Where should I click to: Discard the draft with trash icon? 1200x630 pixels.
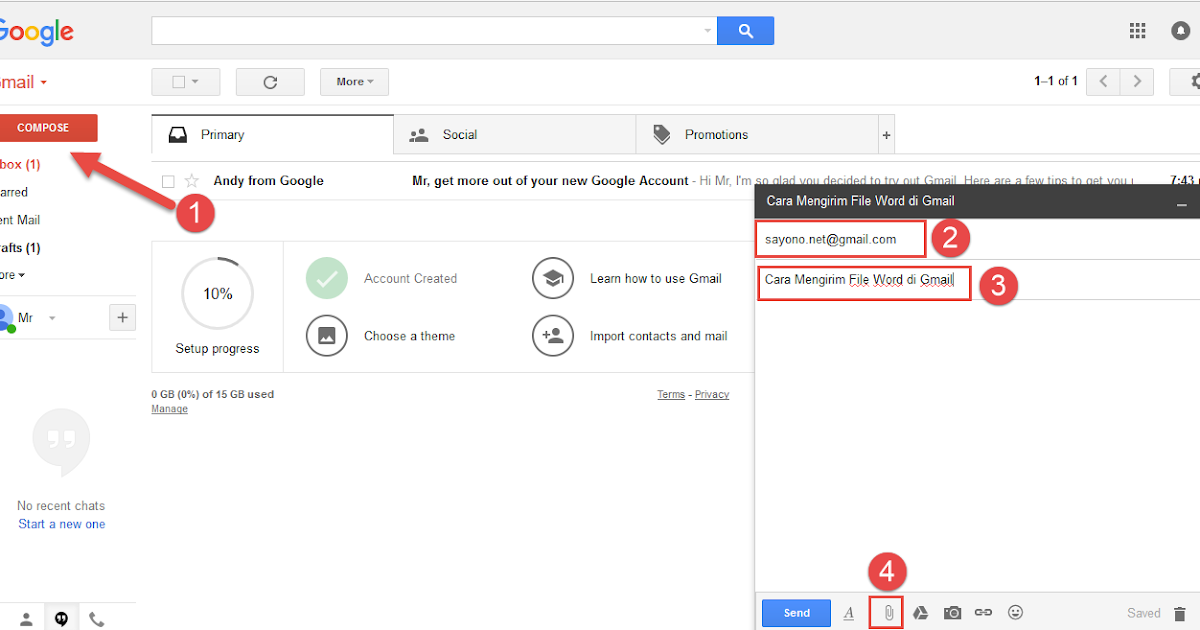1180,613
